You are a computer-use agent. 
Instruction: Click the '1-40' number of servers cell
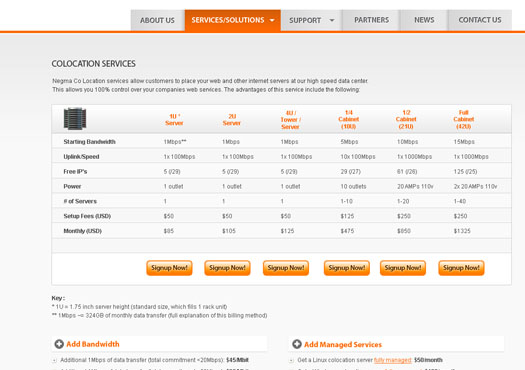(x=460, y=201)
